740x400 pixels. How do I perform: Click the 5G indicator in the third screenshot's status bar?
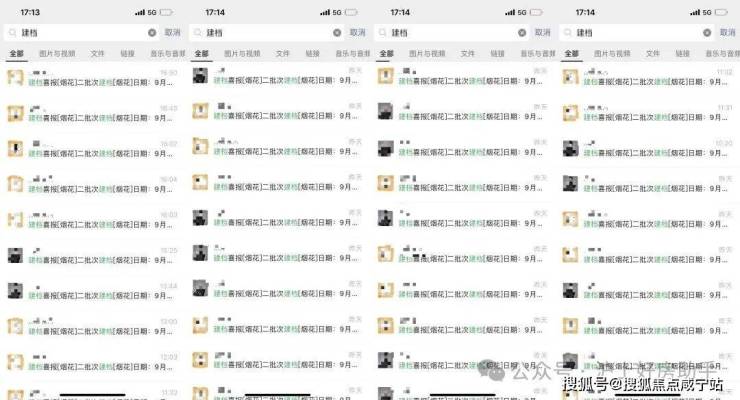pos(521,12)
